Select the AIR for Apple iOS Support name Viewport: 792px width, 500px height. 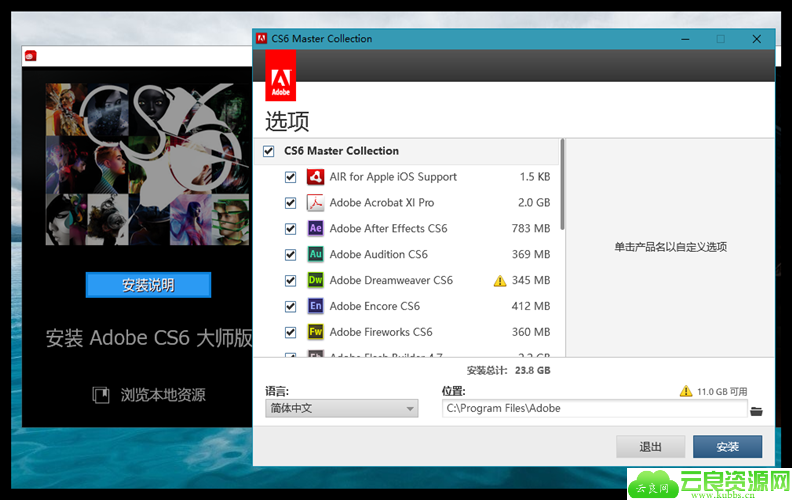pos(393,177)
